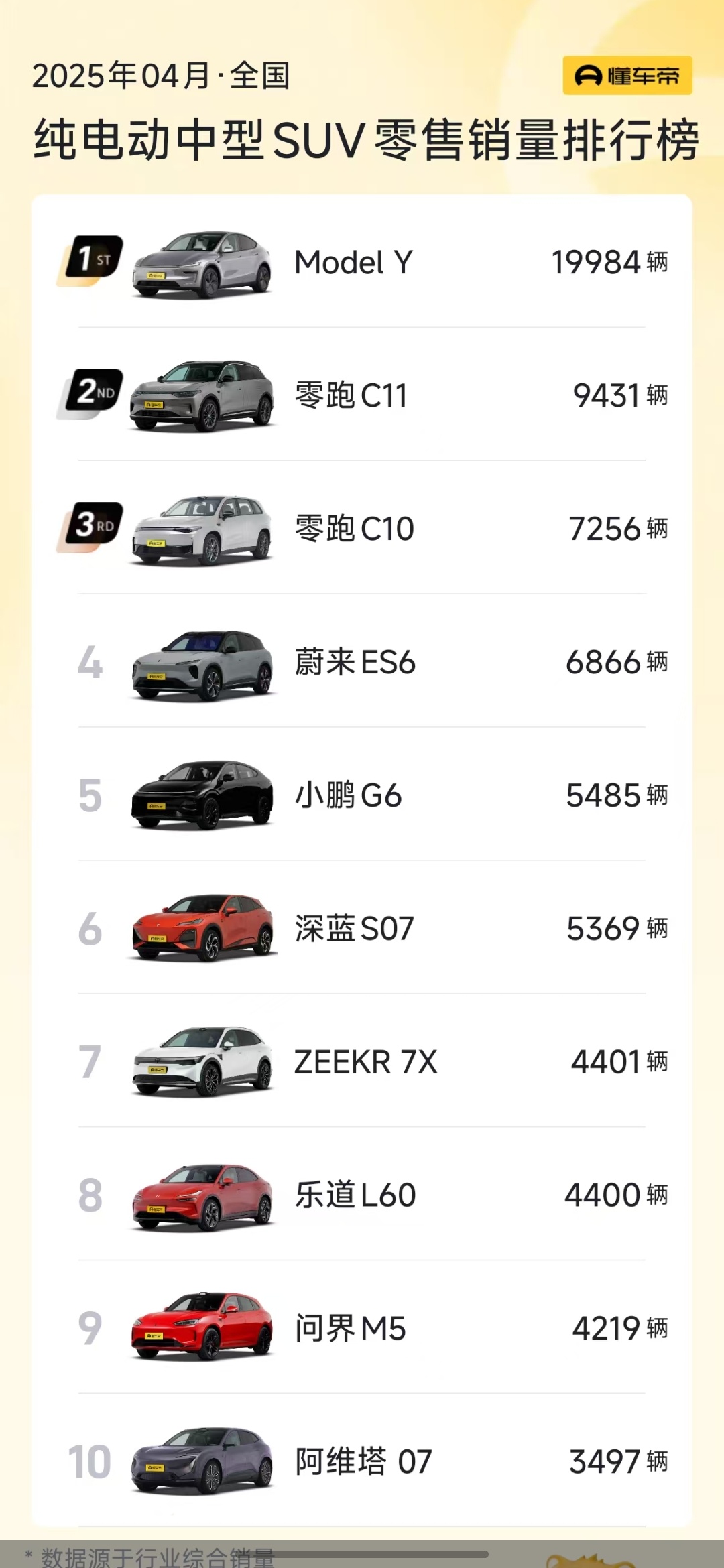Viewport: 724px width, 1568px height.
Task: Open the Model Y name link
Action: pyautogui.click(x=353, y=262)
